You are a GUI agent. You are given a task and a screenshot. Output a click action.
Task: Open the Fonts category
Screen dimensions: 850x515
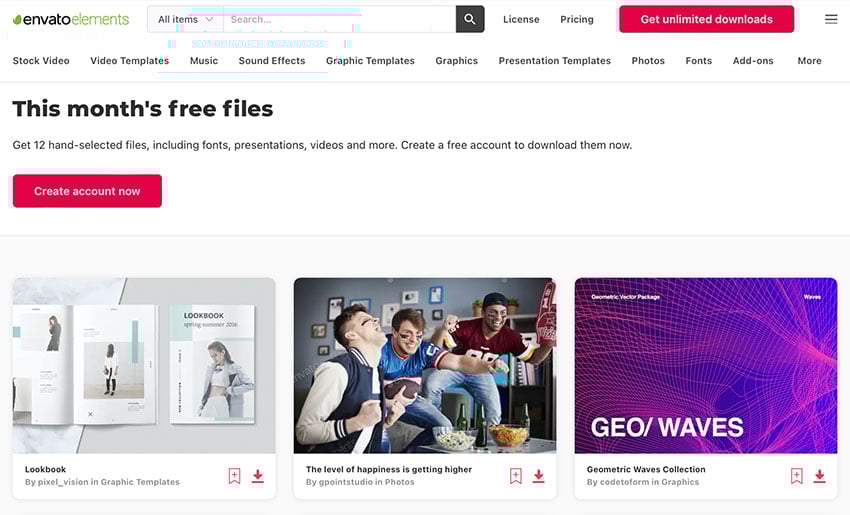pyautogui.click(x=699, y=61)
